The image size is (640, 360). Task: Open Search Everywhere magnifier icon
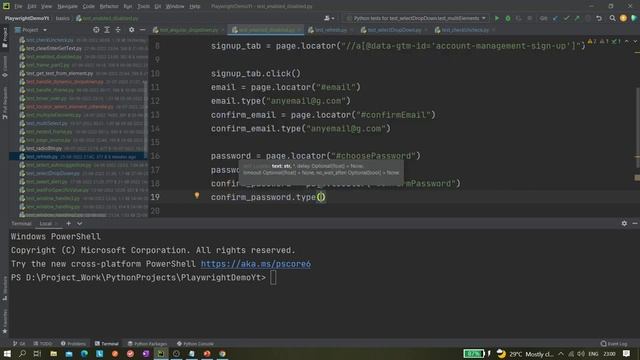pos(612,18)
